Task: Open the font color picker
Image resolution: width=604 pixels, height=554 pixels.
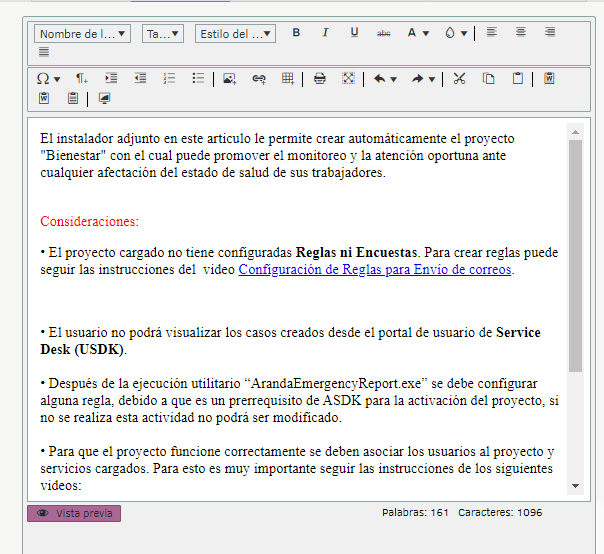Action: [x=417, y=33]
